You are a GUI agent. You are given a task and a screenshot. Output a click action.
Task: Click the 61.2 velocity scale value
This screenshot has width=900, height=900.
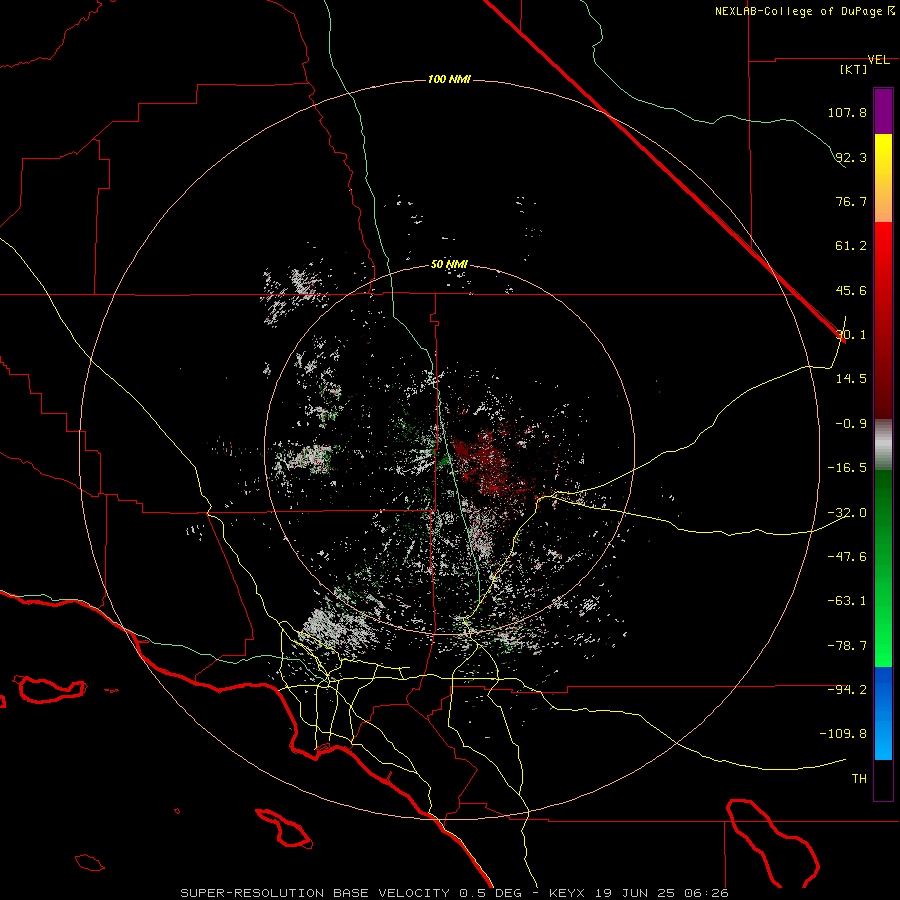pos(851,246)
